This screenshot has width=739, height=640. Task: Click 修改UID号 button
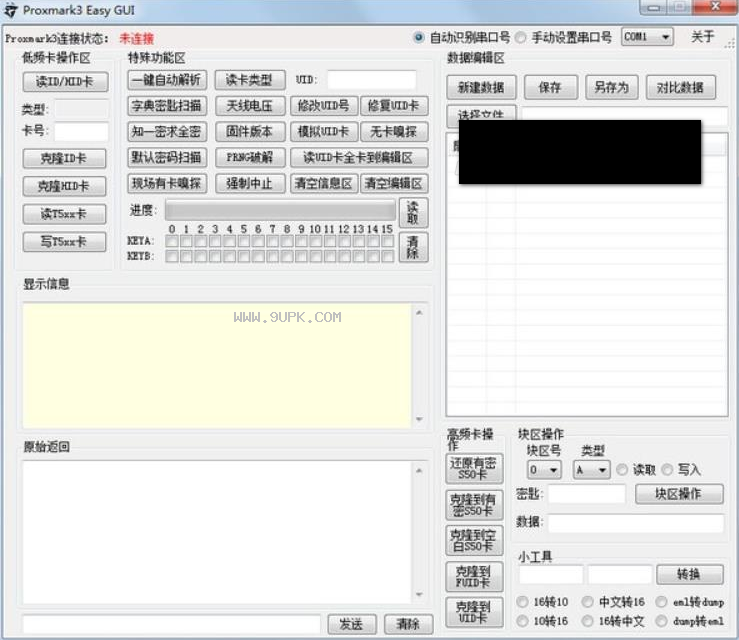(324, 106)
